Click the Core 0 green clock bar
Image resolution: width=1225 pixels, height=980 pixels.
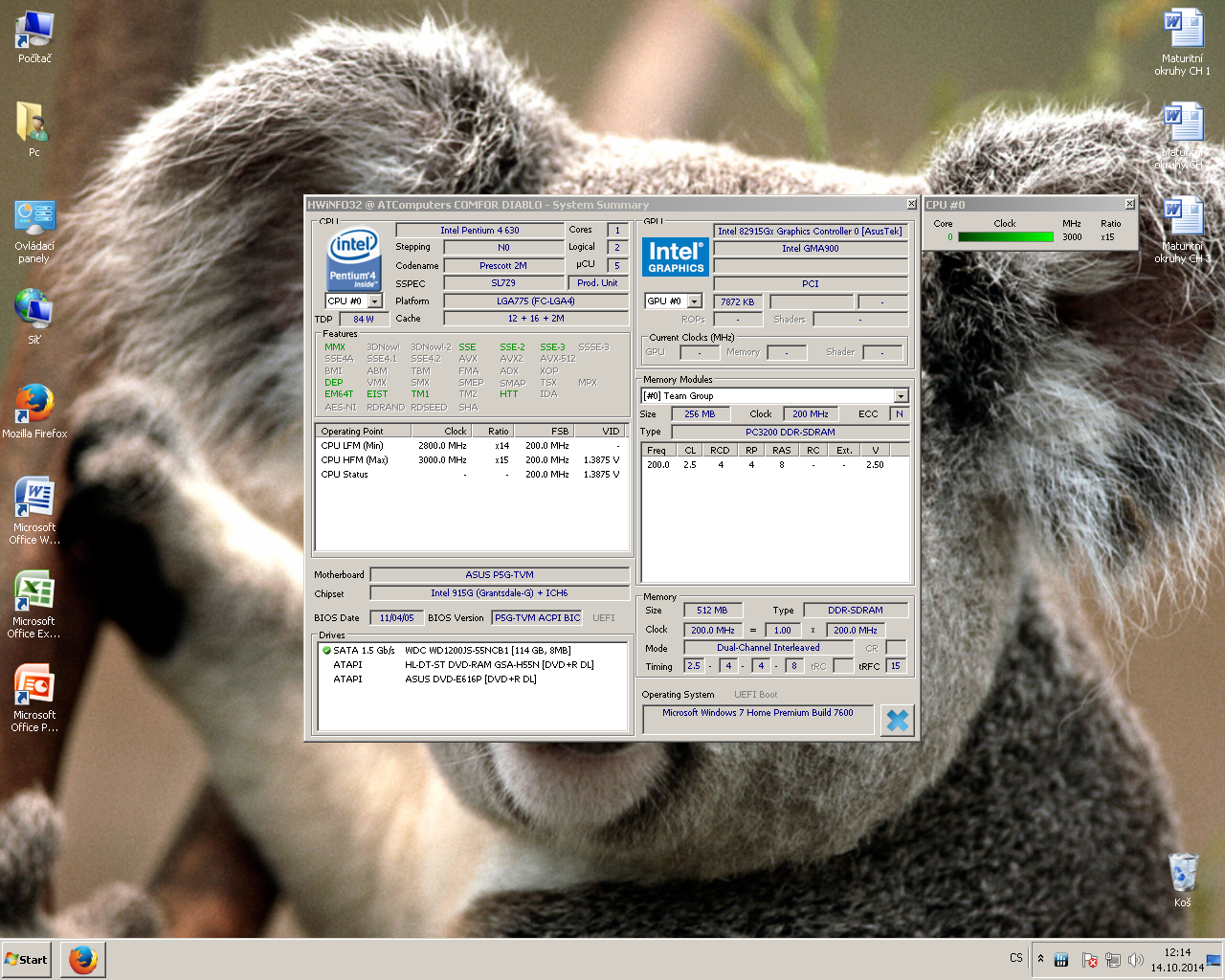pyautogui.click(x=1005, y=237)
